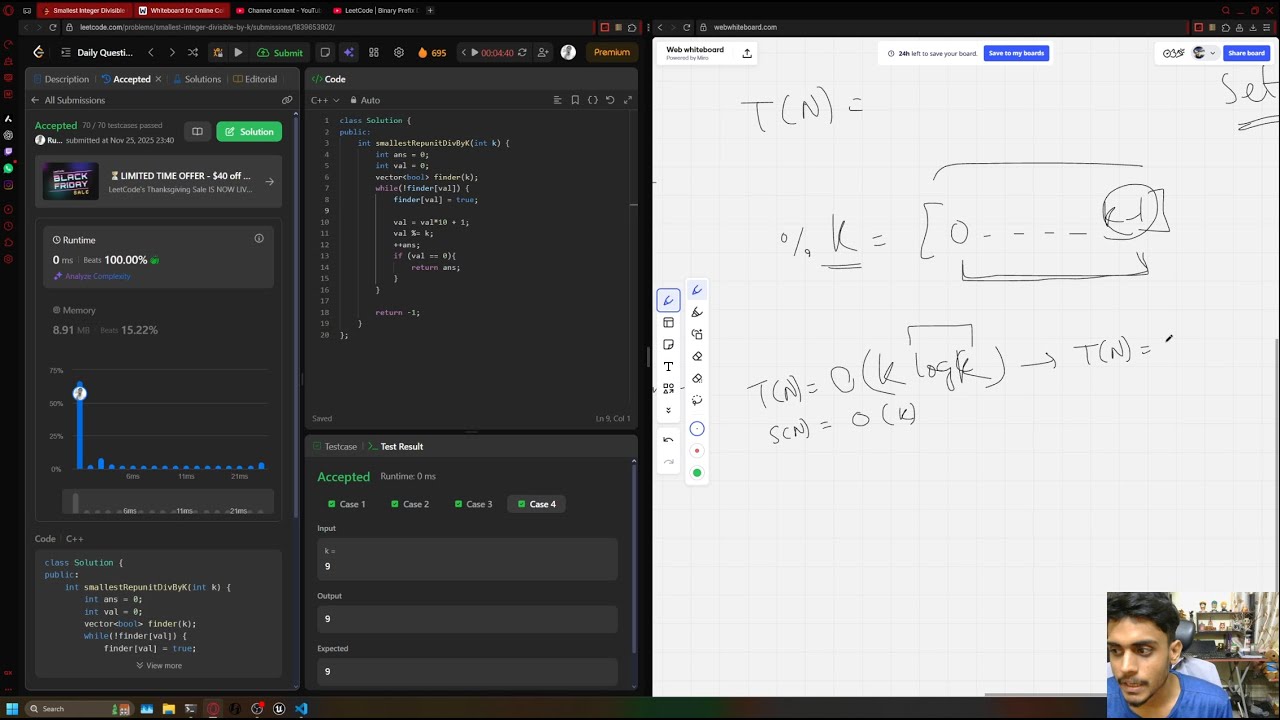
Task: Select Case 2 test result
Action: tap(410, 504)
